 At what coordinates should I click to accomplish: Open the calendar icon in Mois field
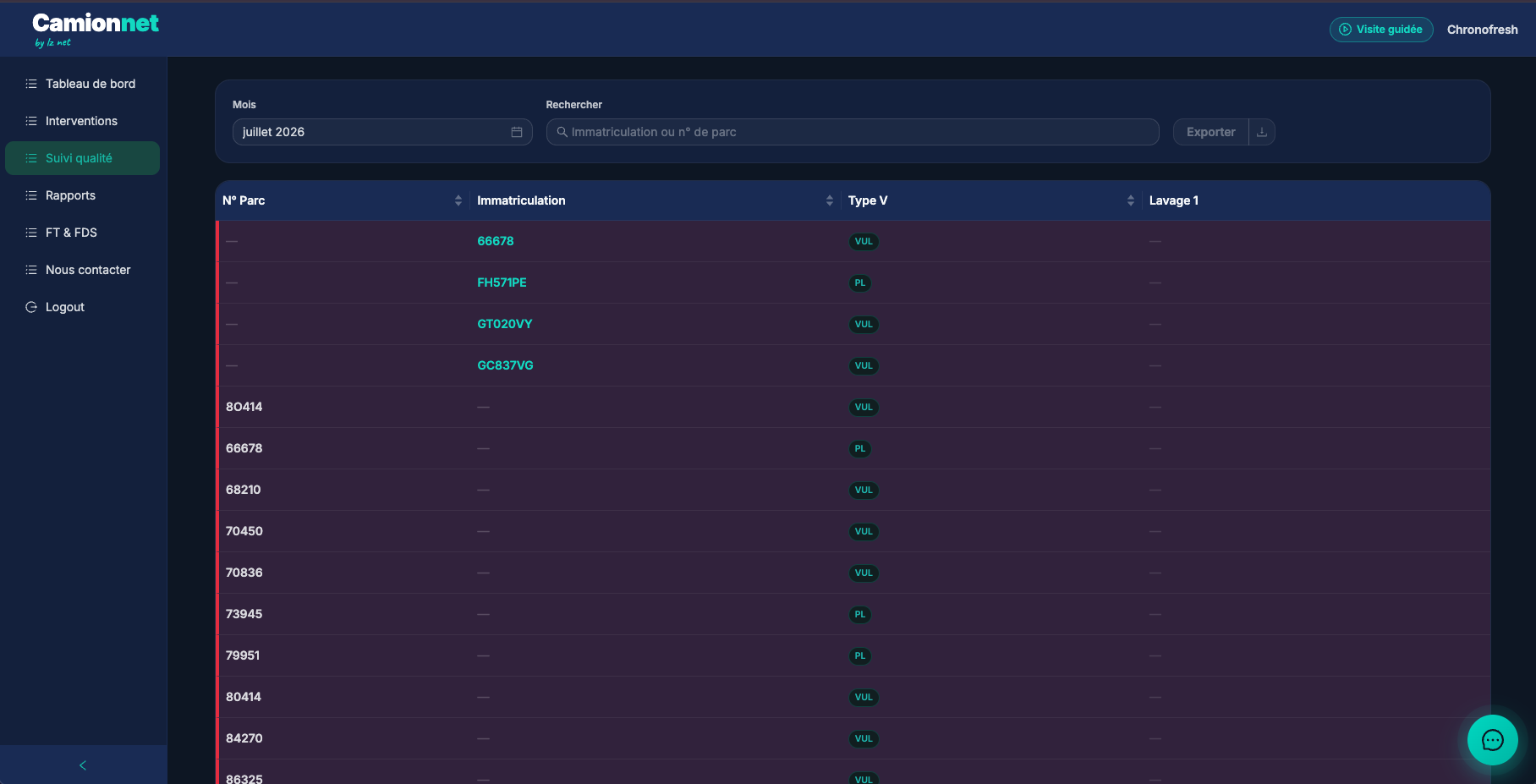pos(517,132)
